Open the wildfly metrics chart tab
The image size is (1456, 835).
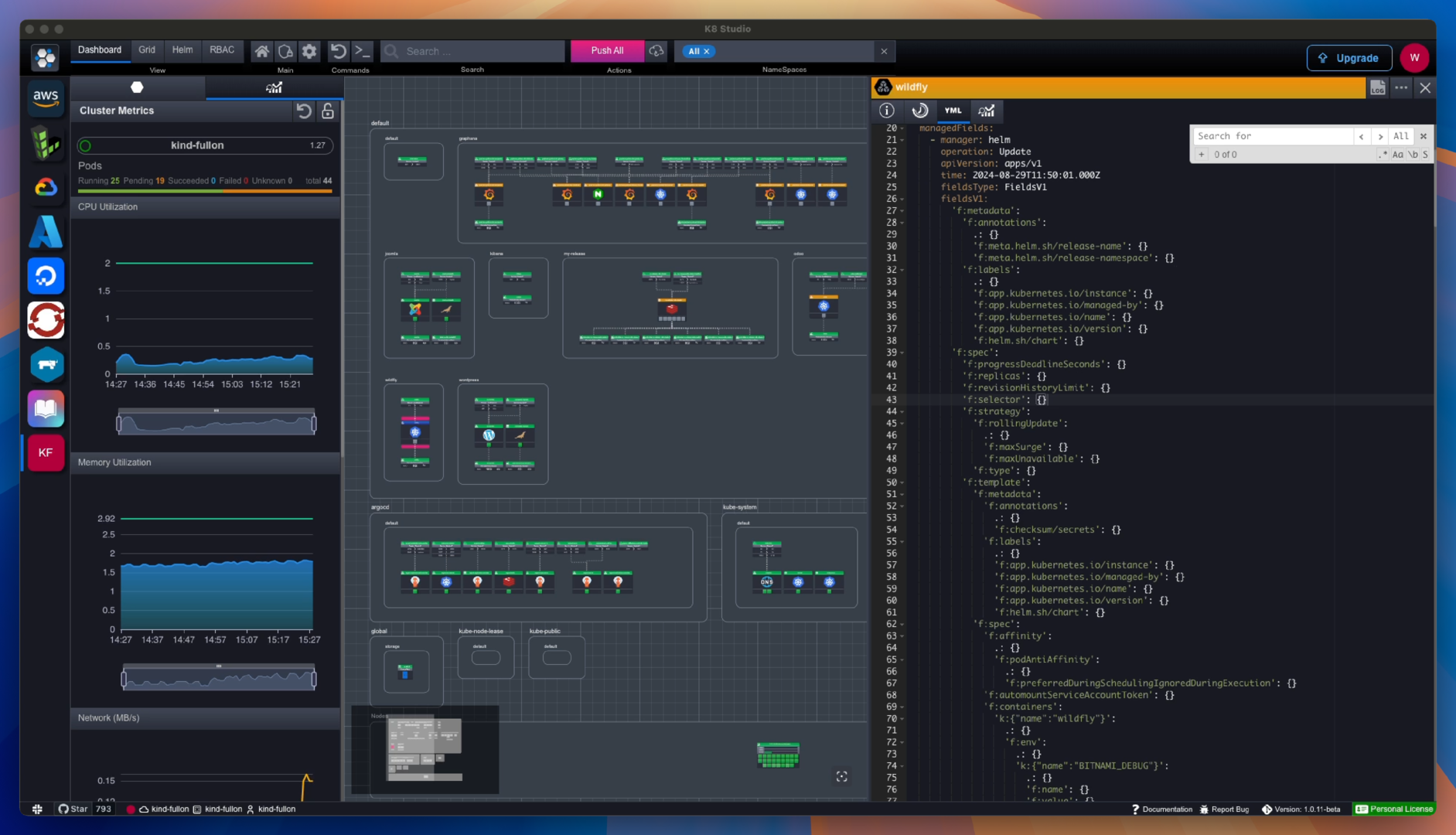pos(987,111)
